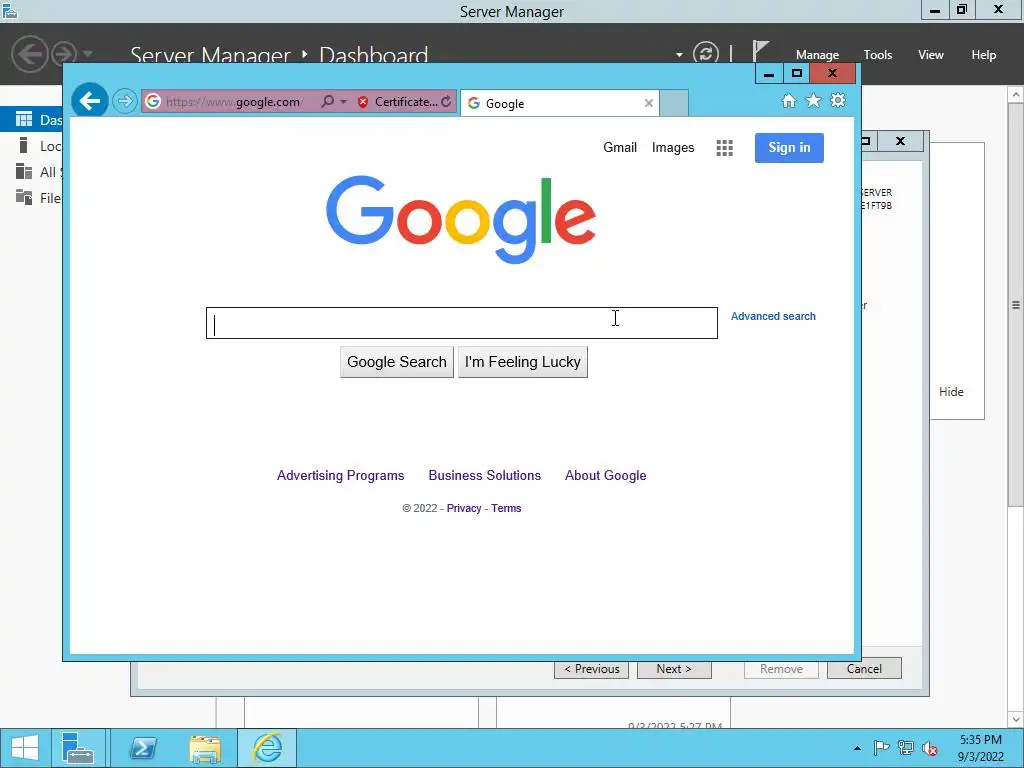Screen dimensions: 1024x768
Task: Launch PowerShell from taskbar
Action: 142,748
